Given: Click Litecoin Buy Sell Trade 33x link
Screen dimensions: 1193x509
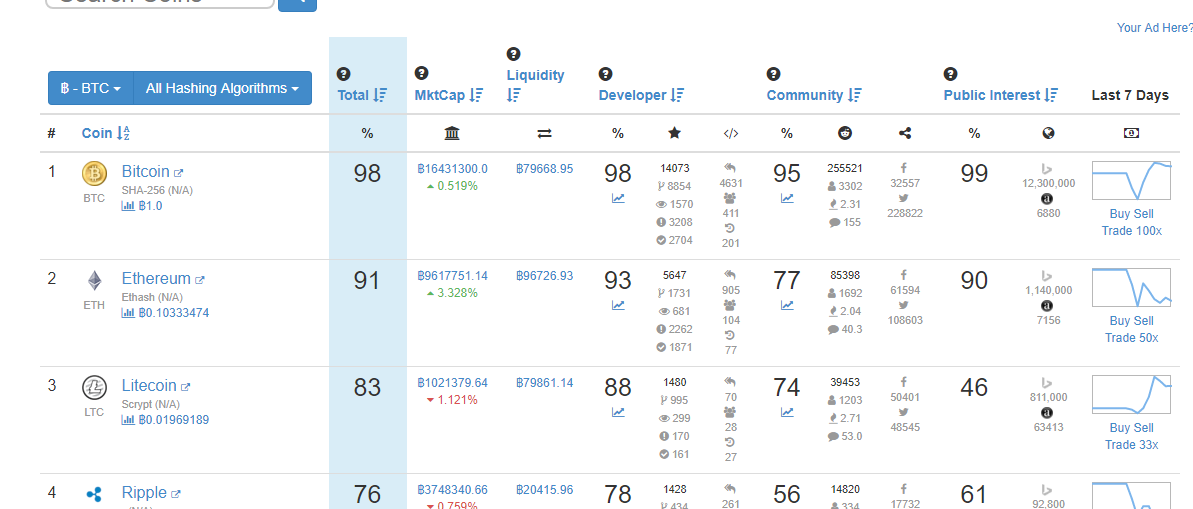Looking at the screenshot, I should pyautogui.click(x=1131, y=436).
